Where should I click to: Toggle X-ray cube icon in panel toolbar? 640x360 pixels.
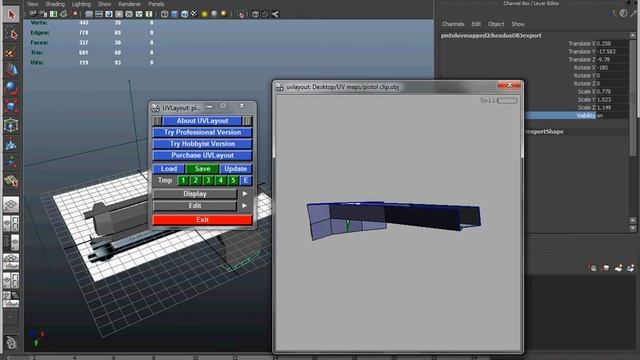point(256,14)
